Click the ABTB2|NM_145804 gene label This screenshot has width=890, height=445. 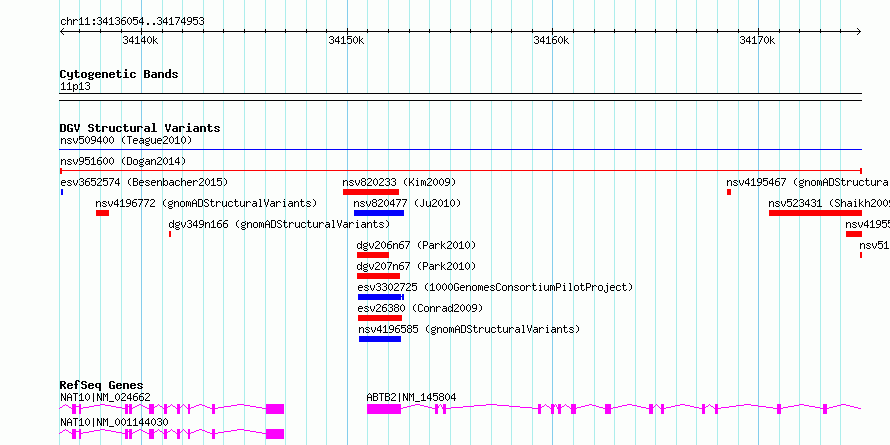coord(412,398)
